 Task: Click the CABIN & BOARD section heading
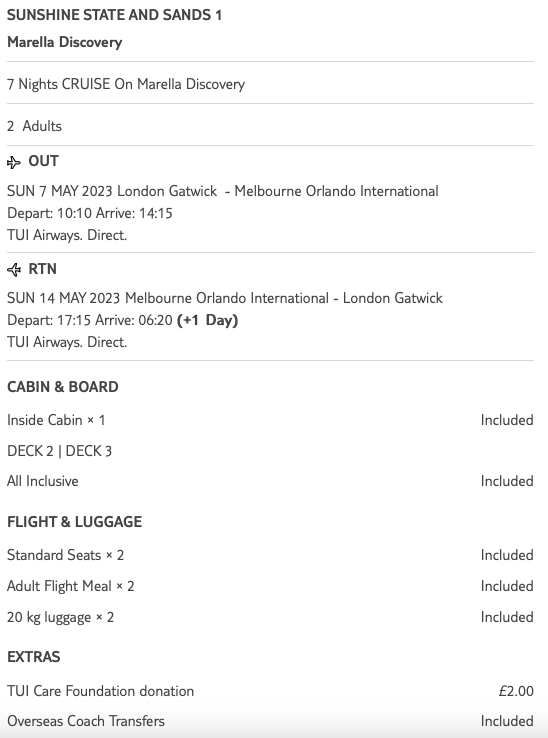[x=63, y=387]
